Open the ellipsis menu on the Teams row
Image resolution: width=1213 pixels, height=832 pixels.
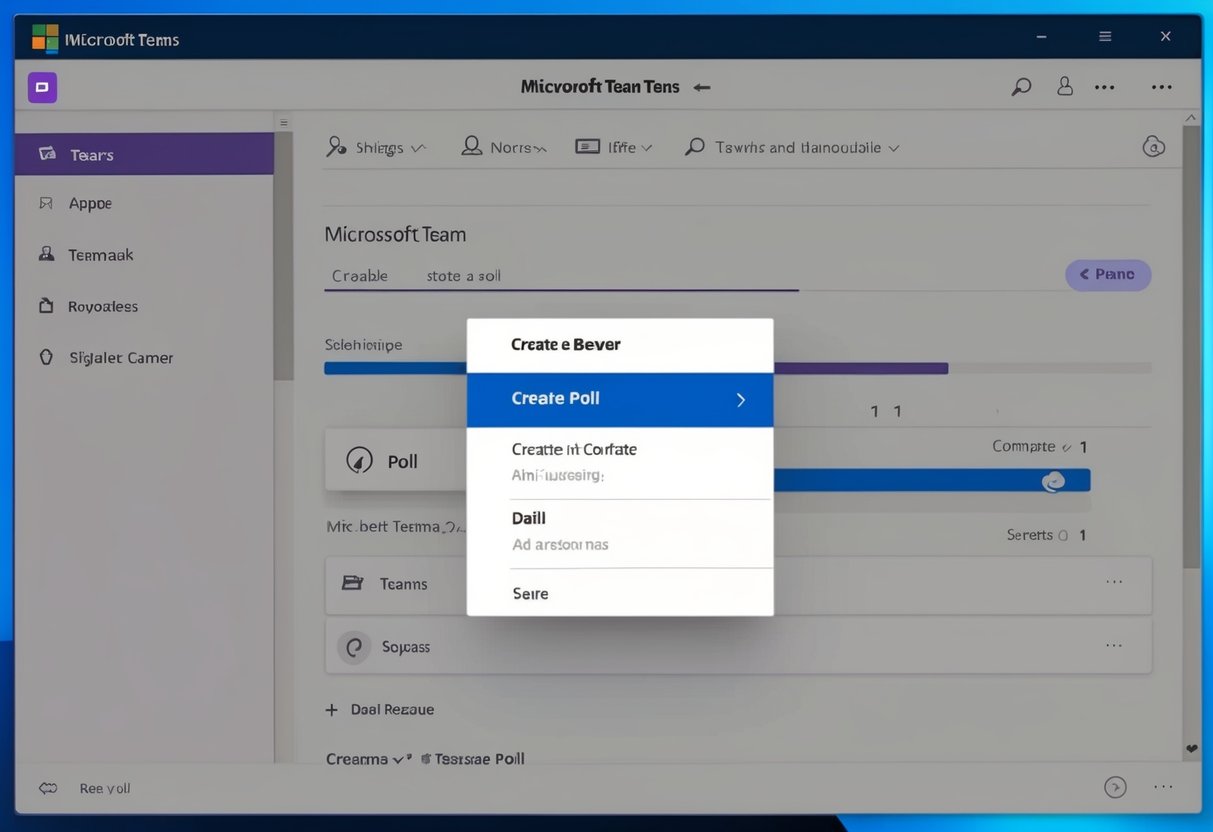1114,580
